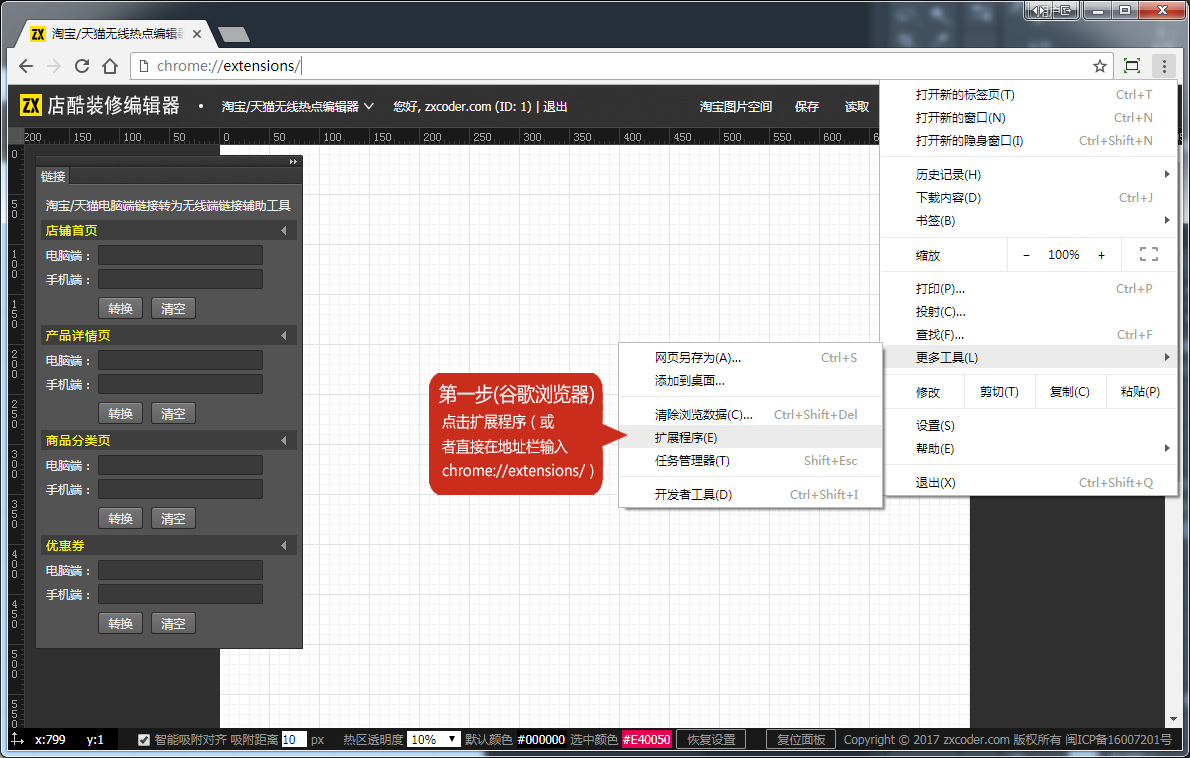Click the crosshair coordinate icon in the status bar
This screenshot has width=1190, height=758.
point(17,739)
